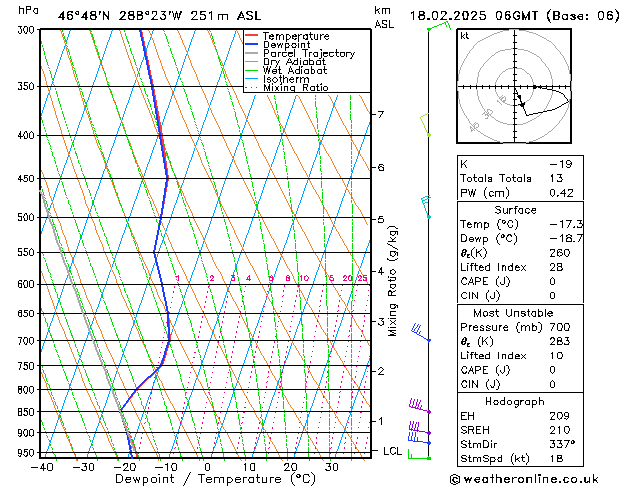Viewport: 629px width, 486px height.
Task: Click the 7 km altitude tick label
Action: 380,115
